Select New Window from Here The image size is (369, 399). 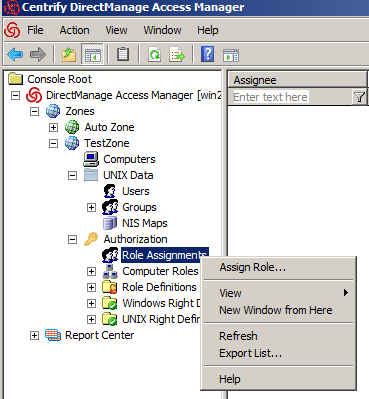coord(278,310)
